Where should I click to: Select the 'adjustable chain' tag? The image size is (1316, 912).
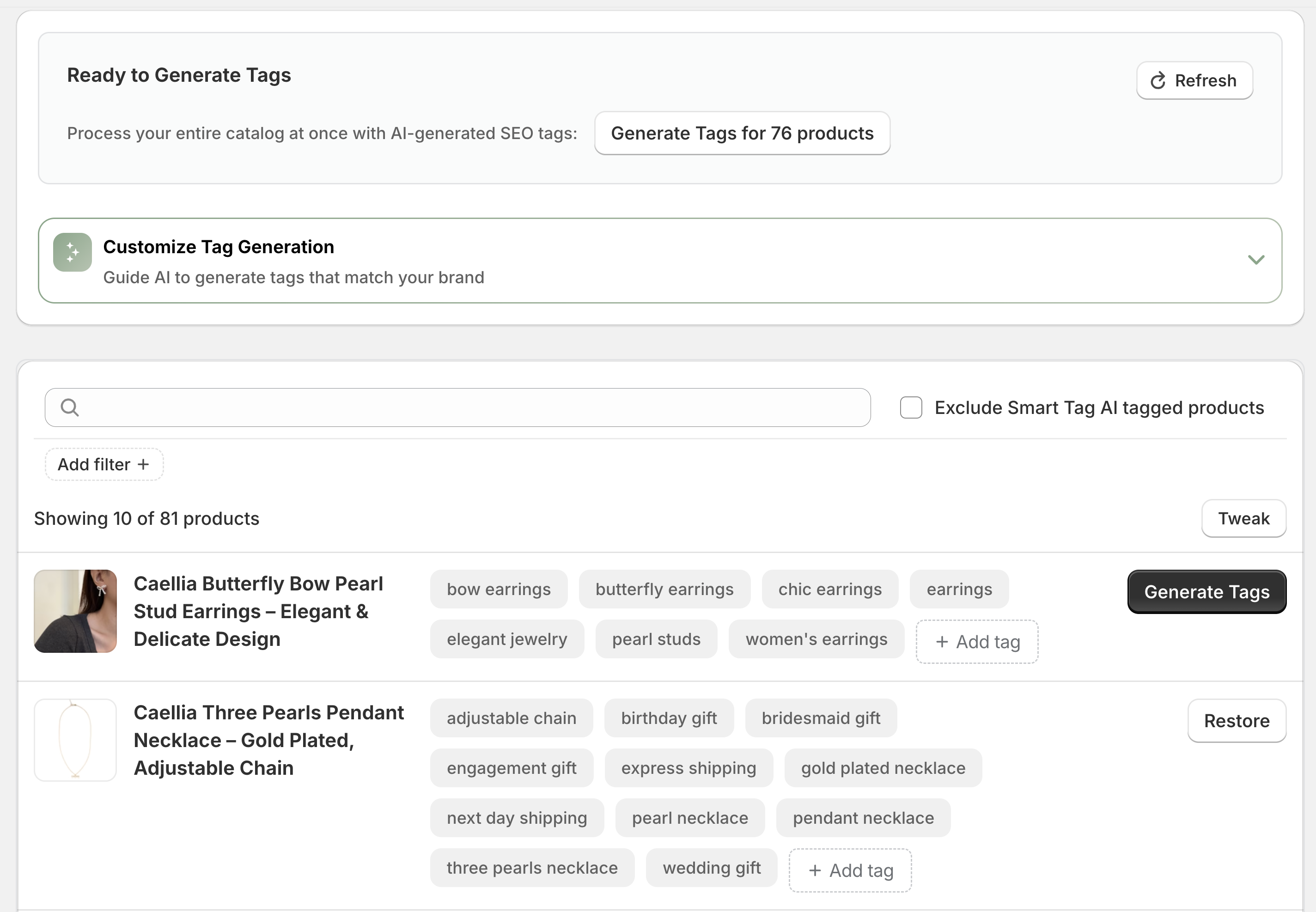(512, 718)
